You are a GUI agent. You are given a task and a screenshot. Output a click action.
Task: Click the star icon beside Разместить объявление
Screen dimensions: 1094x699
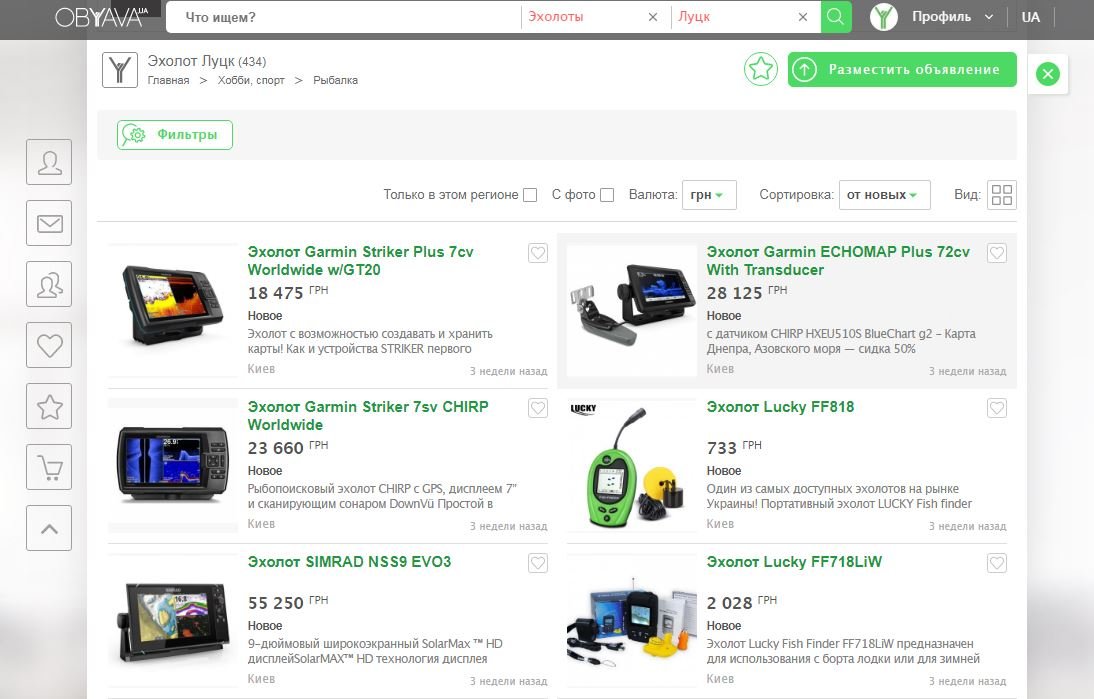click(760, 69)
